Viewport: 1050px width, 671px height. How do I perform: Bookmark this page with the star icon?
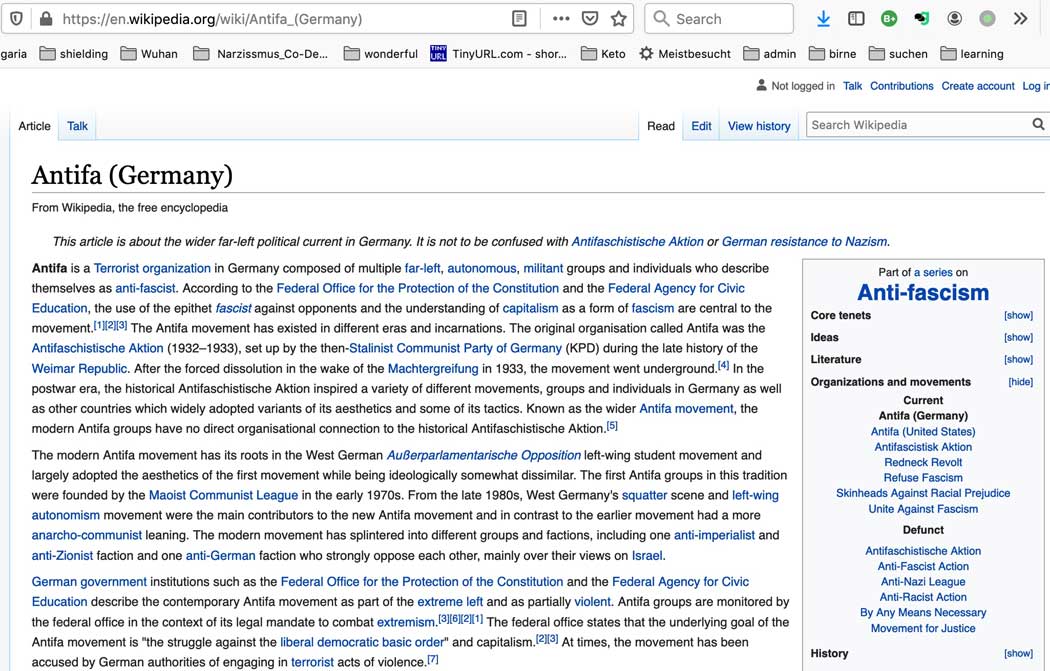[619, 19]
